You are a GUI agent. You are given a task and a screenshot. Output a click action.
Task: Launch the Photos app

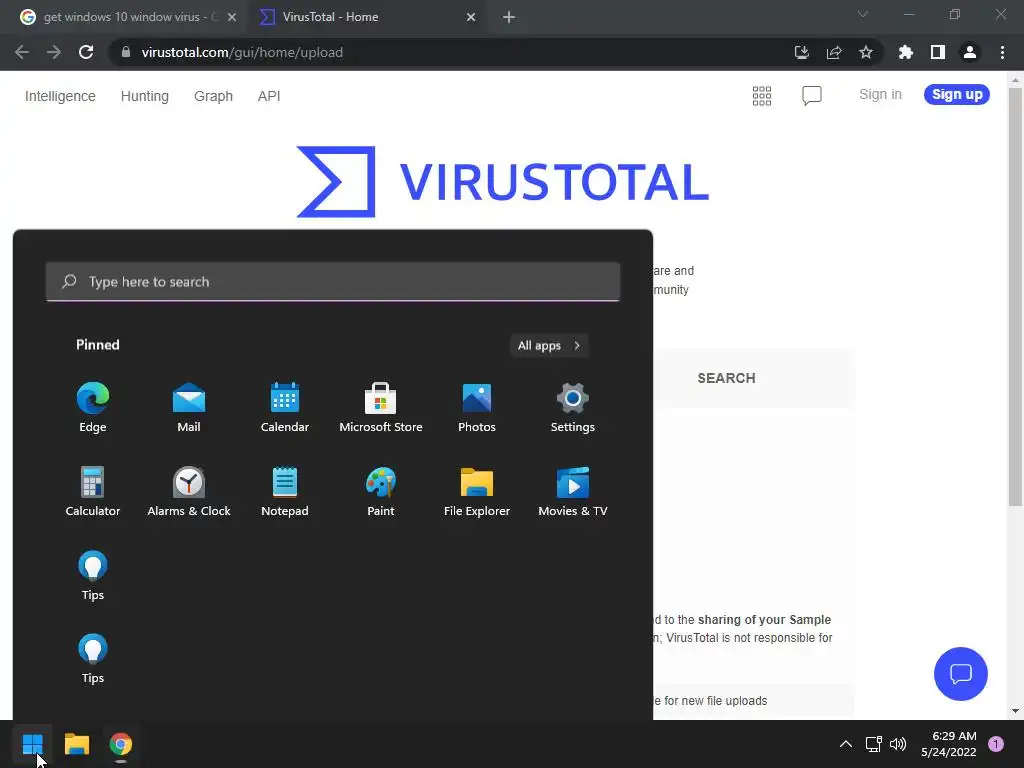point(477,408)
